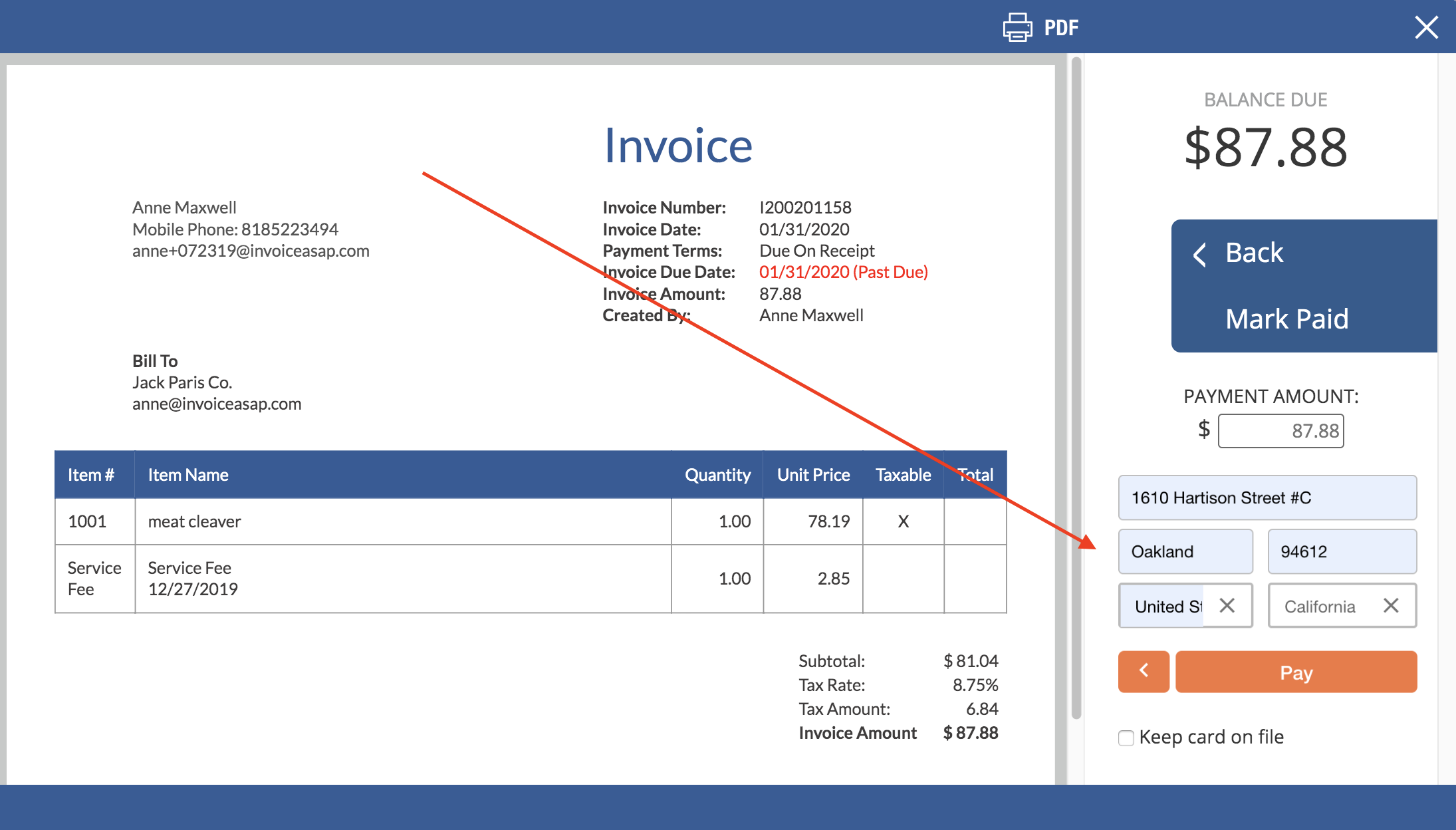Viewport: 1456px width, 830px height.
Task: Select Mark Paid to settle the invoice
Action: (x=1287, y=319)
